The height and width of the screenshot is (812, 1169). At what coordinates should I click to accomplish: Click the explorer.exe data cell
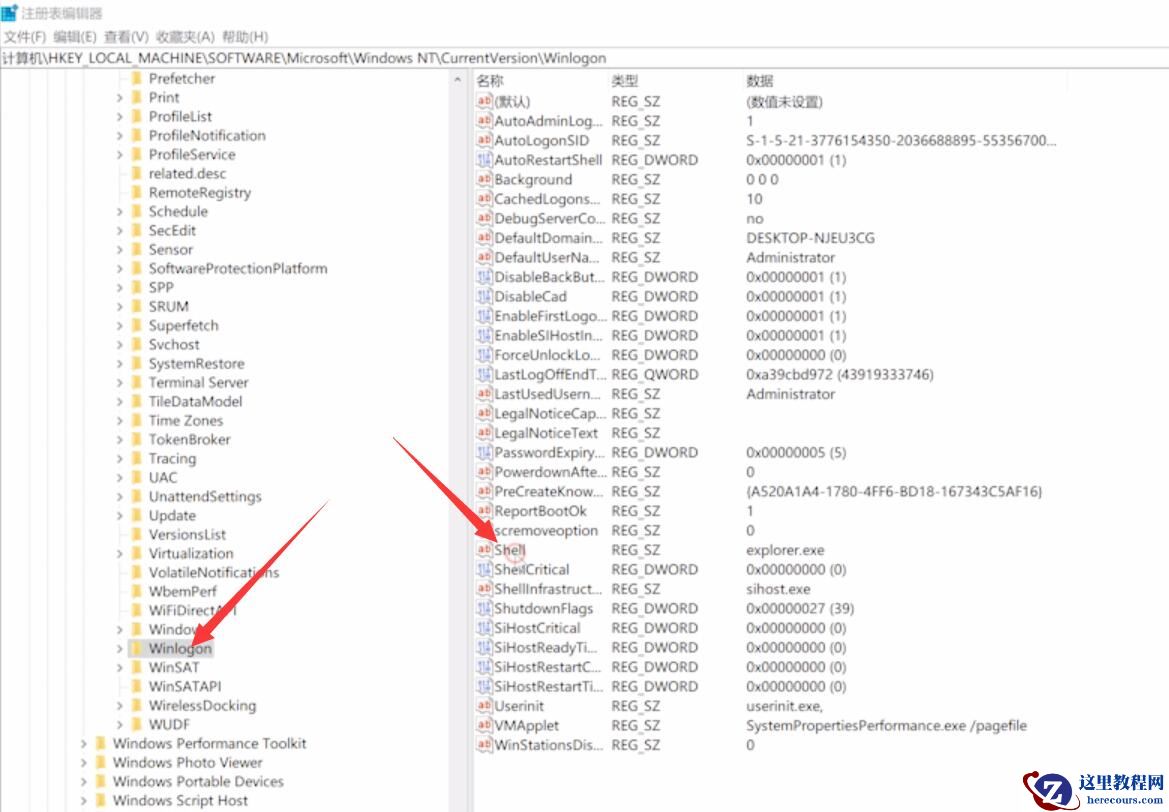tap(785, 550)
